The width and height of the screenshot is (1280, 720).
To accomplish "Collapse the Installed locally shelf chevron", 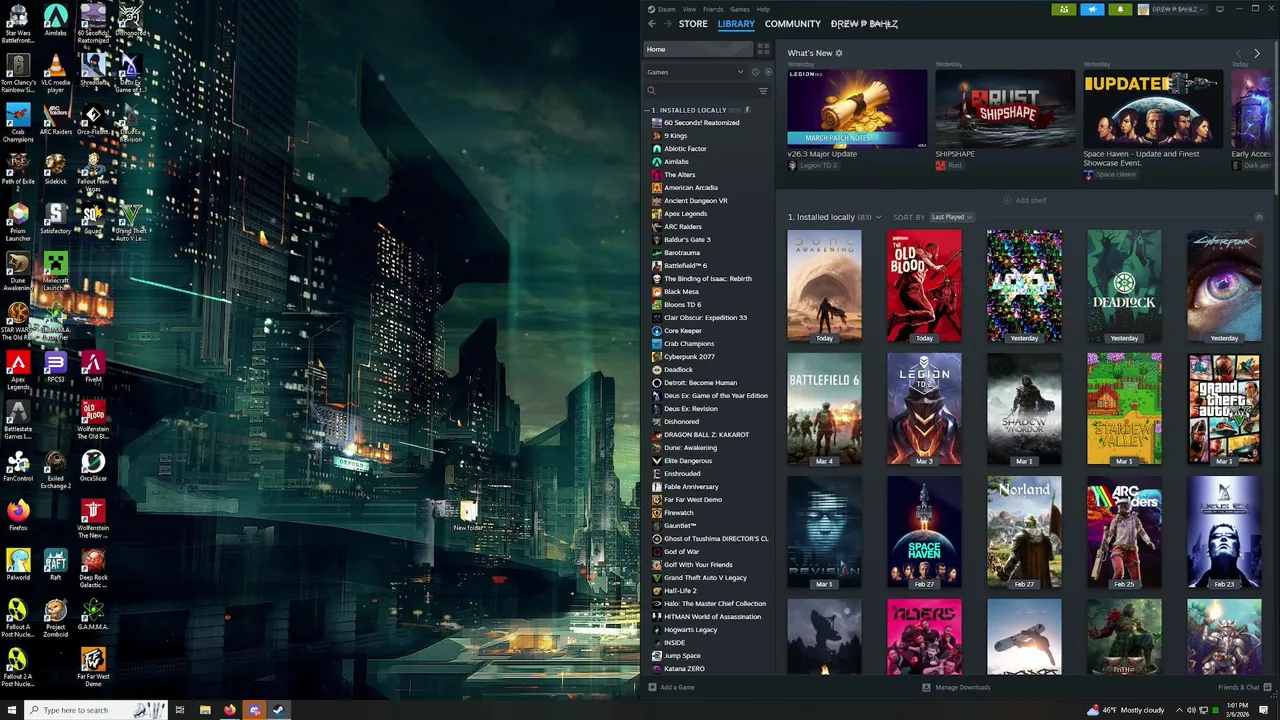I will (1259, 217).
